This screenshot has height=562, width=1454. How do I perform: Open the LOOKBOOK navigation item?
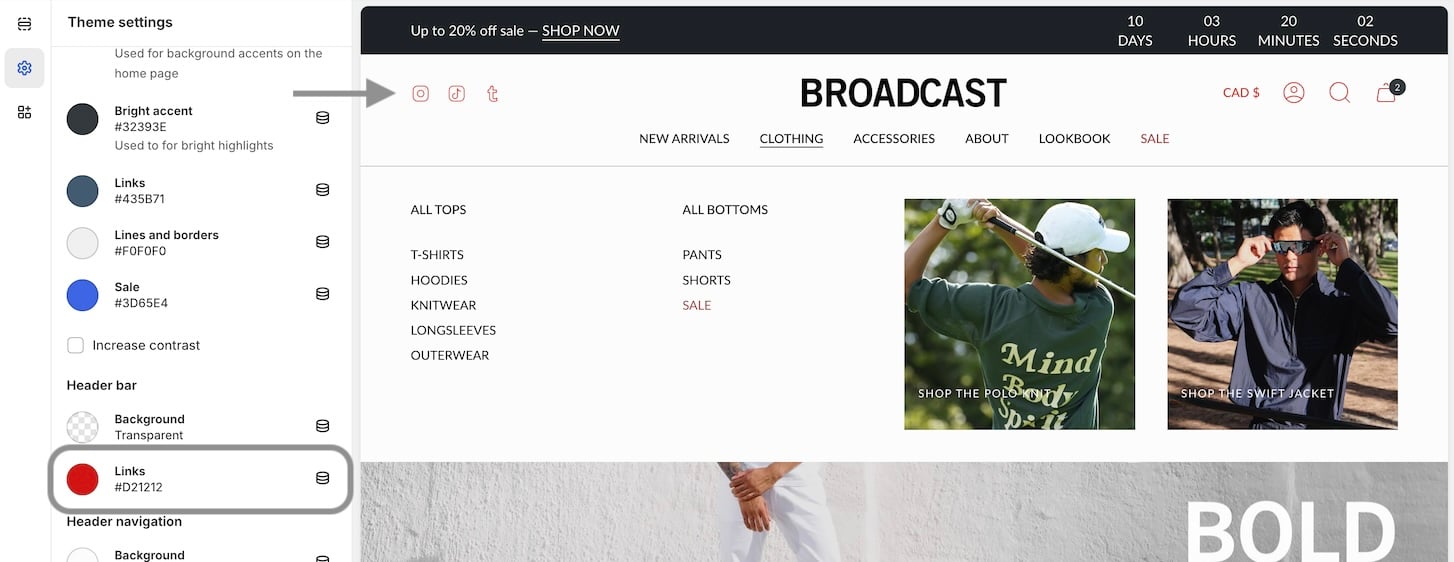[1074, 139]
